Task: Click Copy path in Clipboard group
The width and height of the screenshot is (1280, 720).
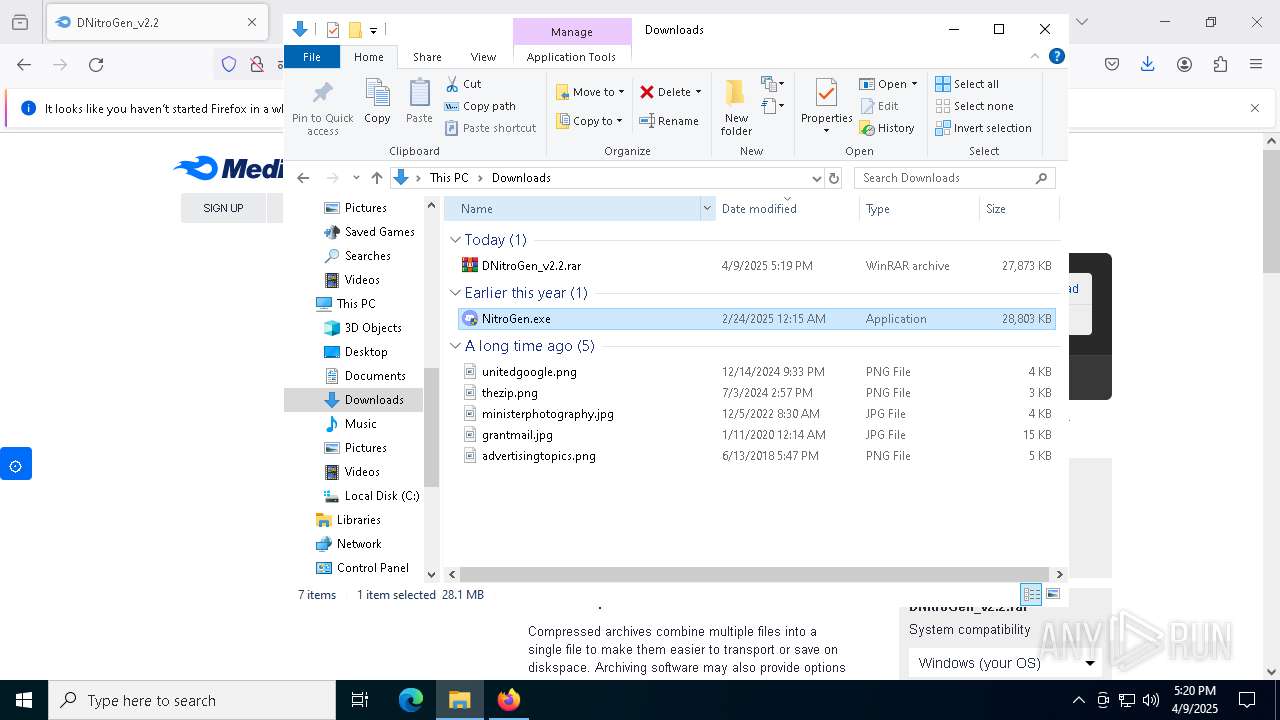Action: [x=480, y=106]
